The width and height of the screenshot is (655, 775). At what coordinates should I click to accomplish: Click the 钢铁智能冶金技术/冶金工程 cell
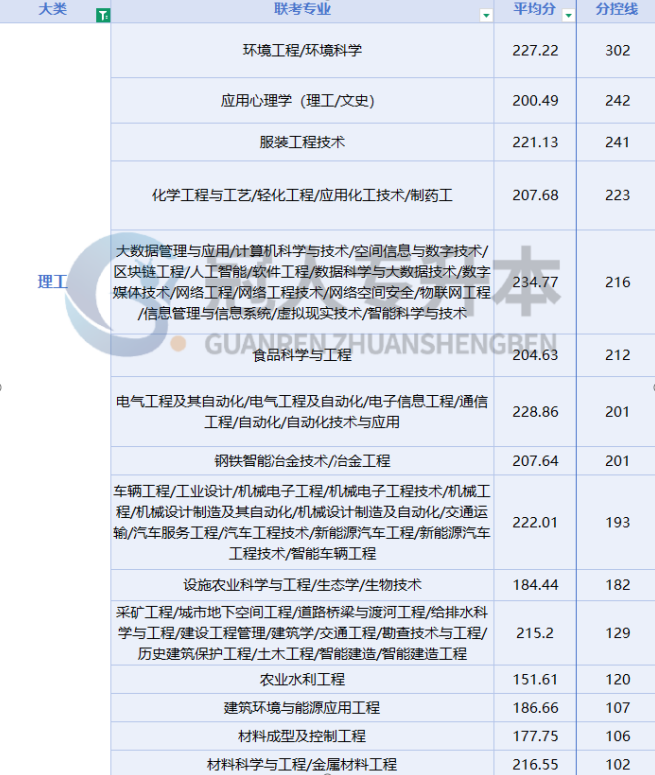coord(302,460)
